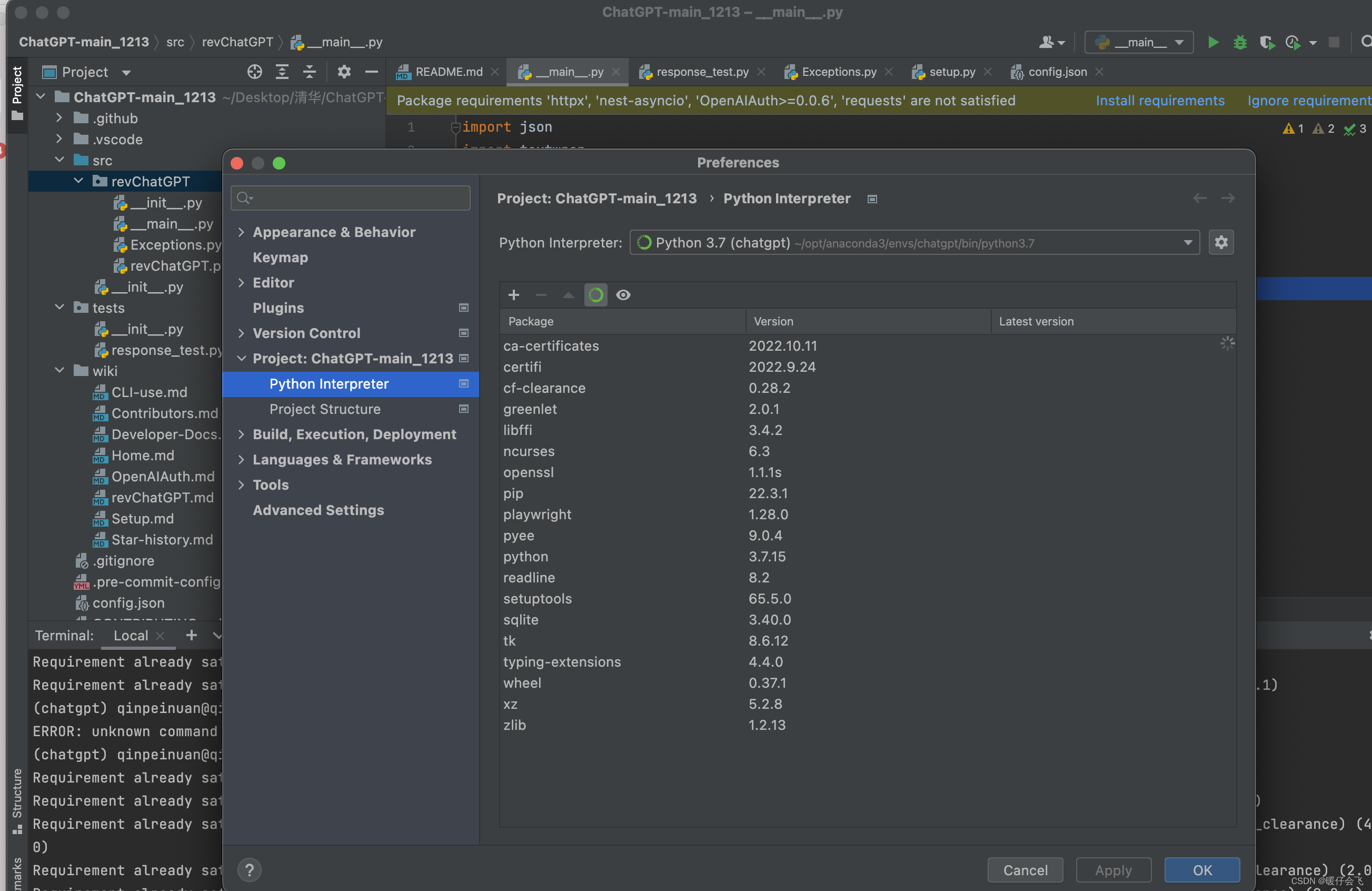Viewport: 1372px width, 891px height.
Task: Collapse all in Project panel
Action: 310,72
